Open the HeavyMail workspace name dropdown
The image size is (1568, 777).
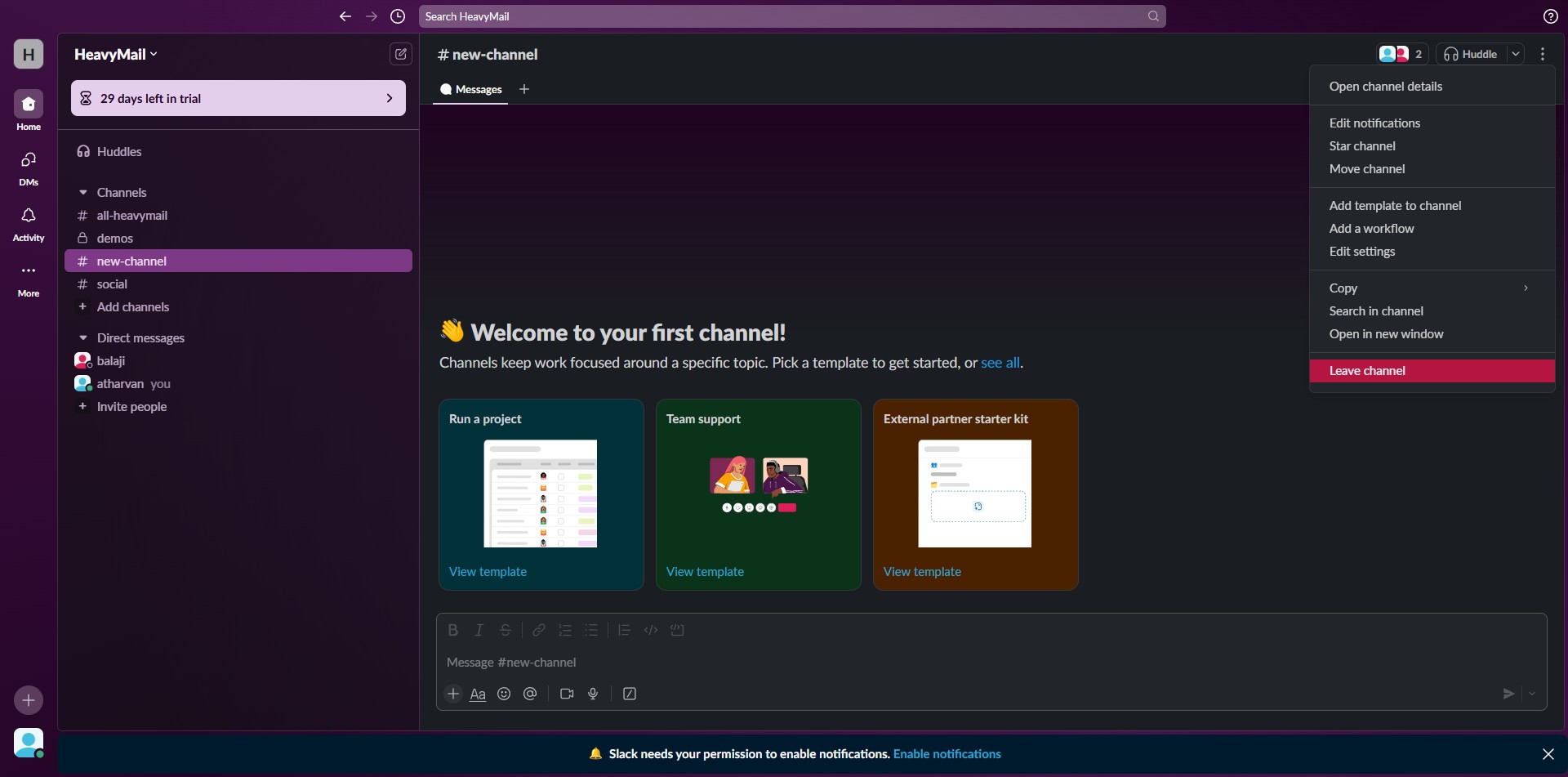coord(116,54)
